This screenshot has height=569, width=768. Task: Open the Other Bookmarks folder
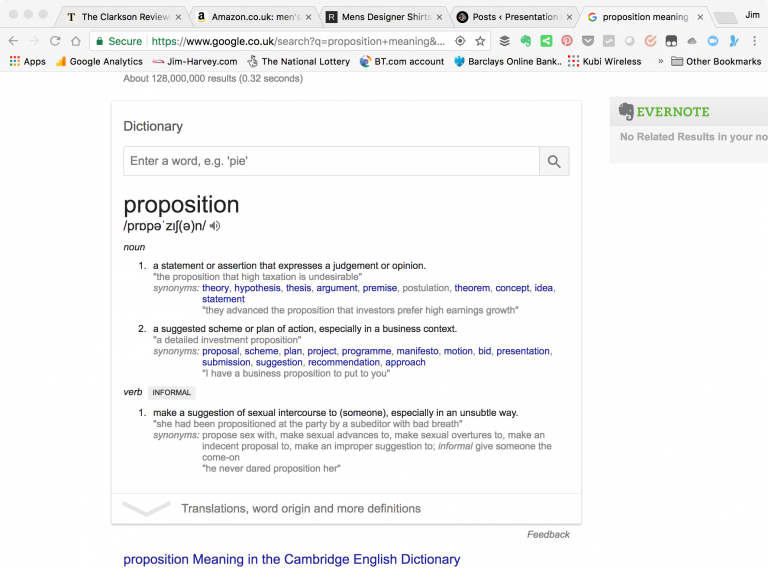tap(716, 61)
